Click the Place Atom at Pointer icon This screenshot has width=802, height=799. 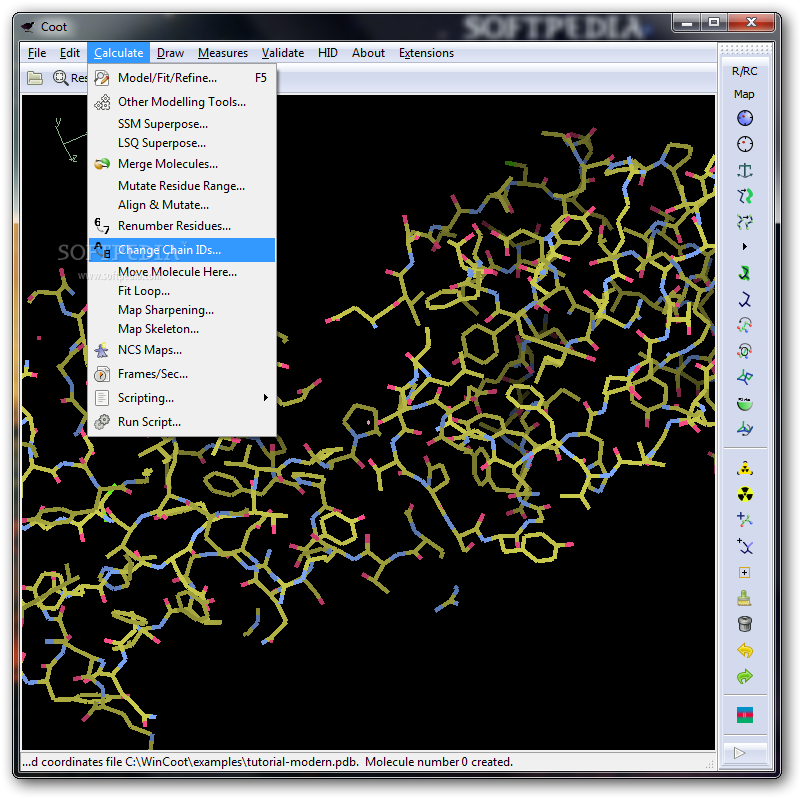745,572
